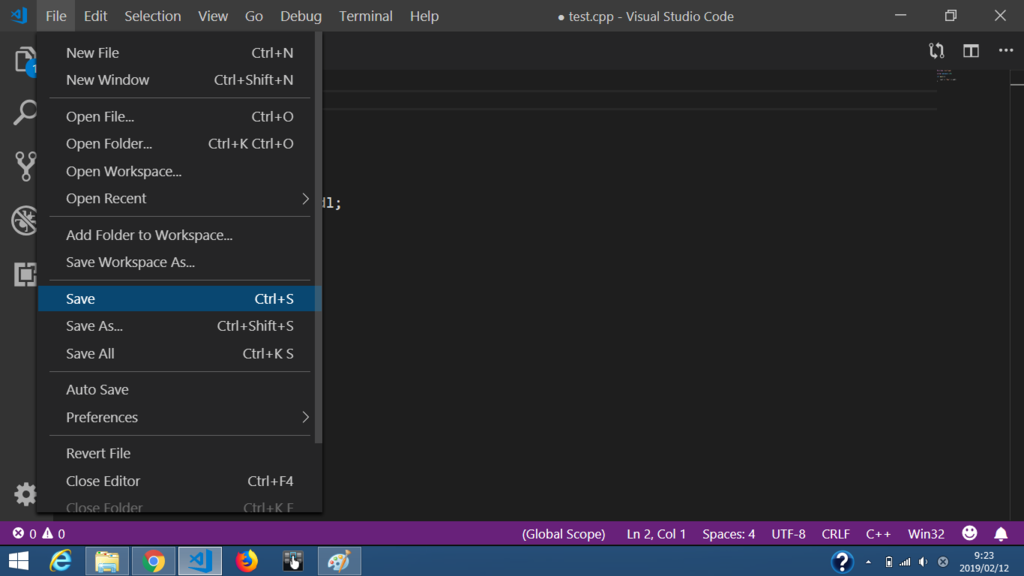Click Spaces: 4 indentation setting

(x=729, y=534)
